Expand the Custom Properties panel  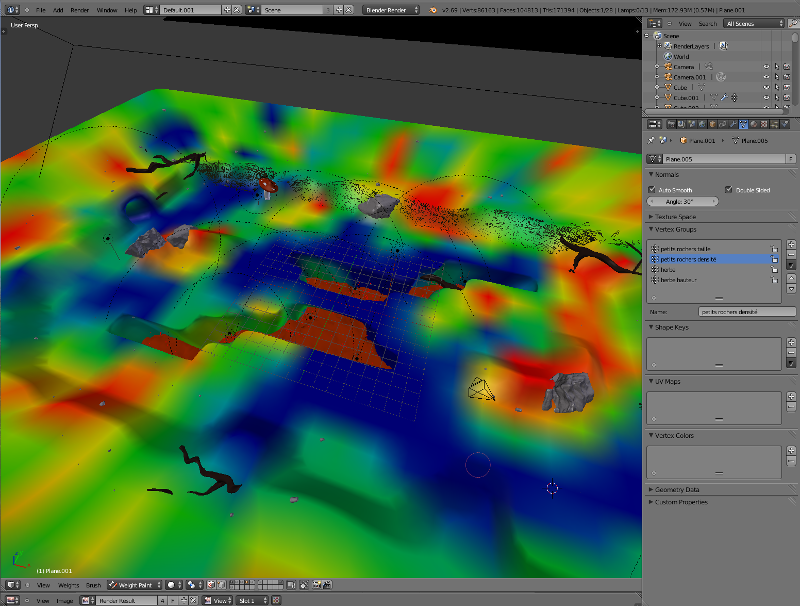[651, 502]
